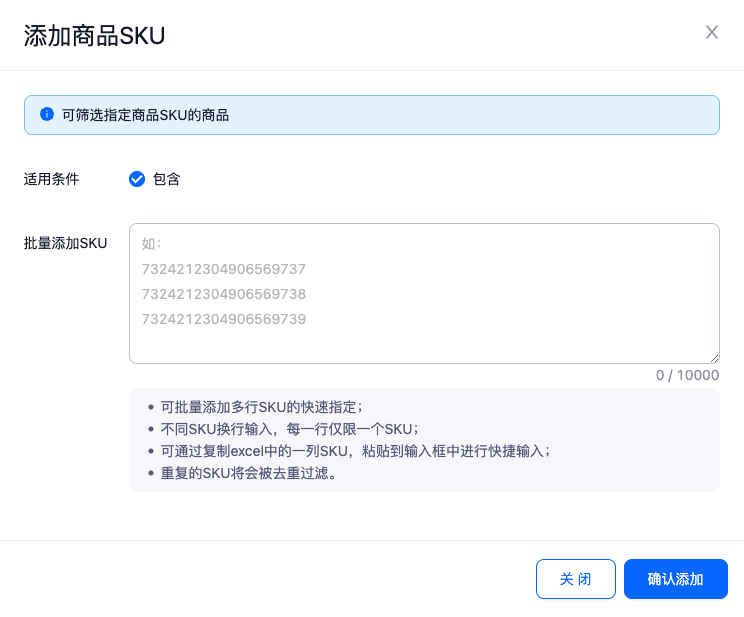744x617 pixels.
Task: Confirm with the 确认添加 button
Action: pyautogui.click(x=675, y=579)
